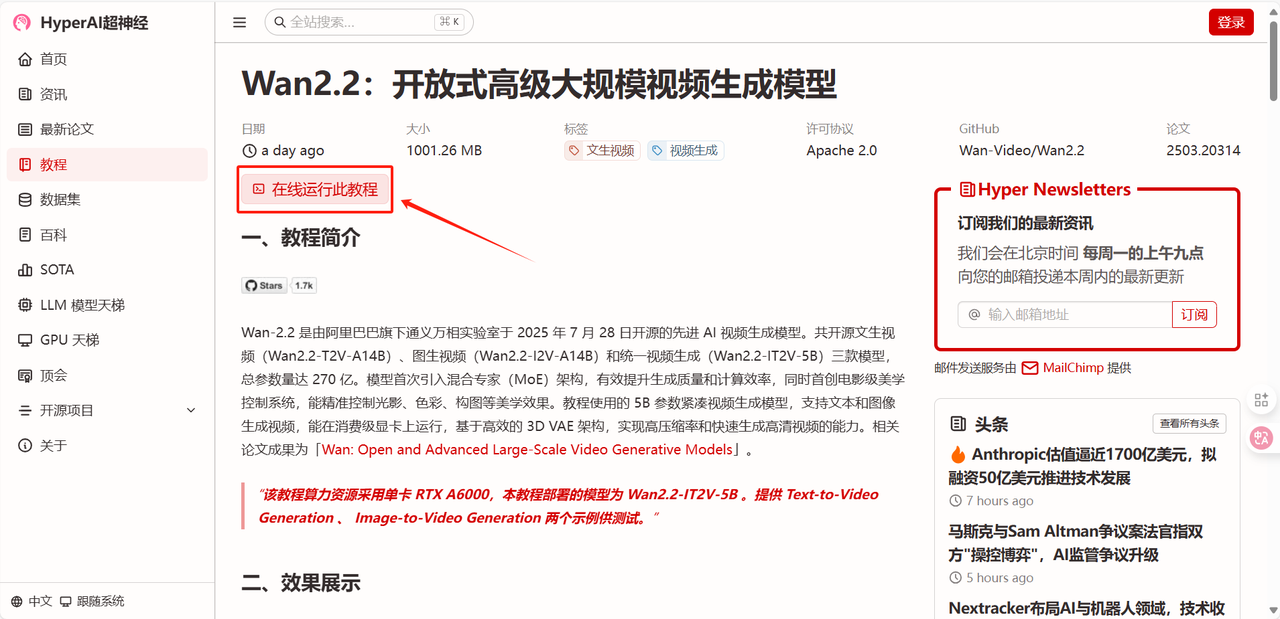Open GPU 天梯 page

click(69, 340)
